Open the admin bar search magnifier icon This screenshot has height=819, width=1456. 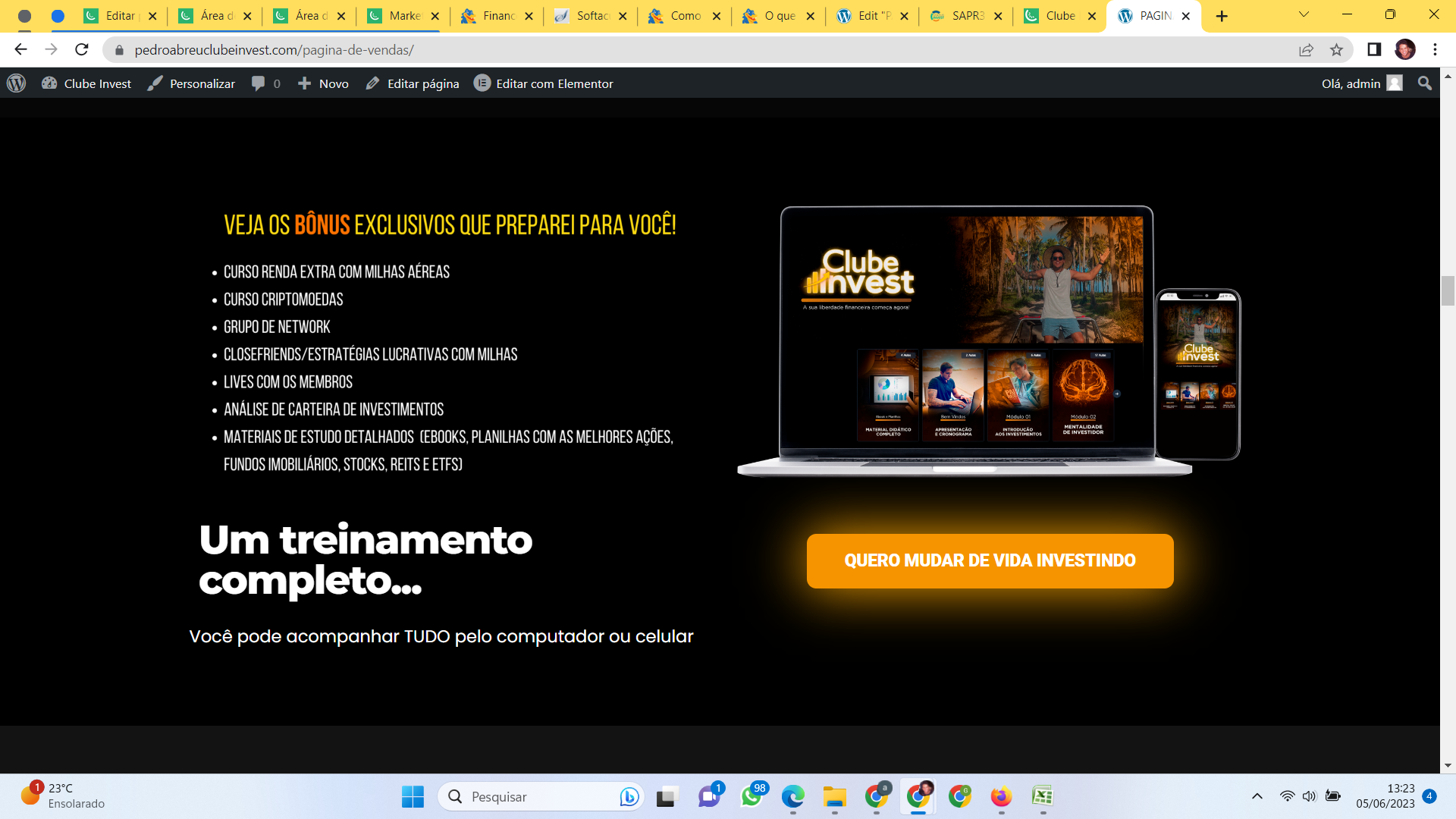click(x=1425, y=83)
